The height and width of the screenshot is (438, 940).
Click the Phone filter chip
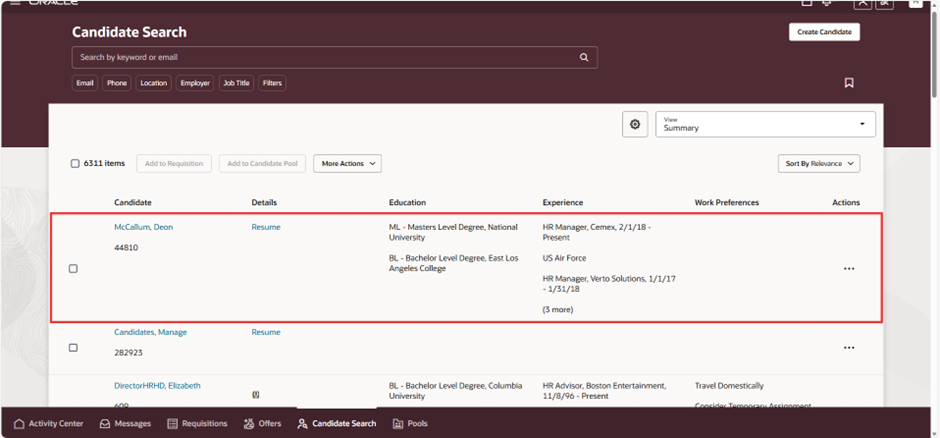tap(117, 83)
